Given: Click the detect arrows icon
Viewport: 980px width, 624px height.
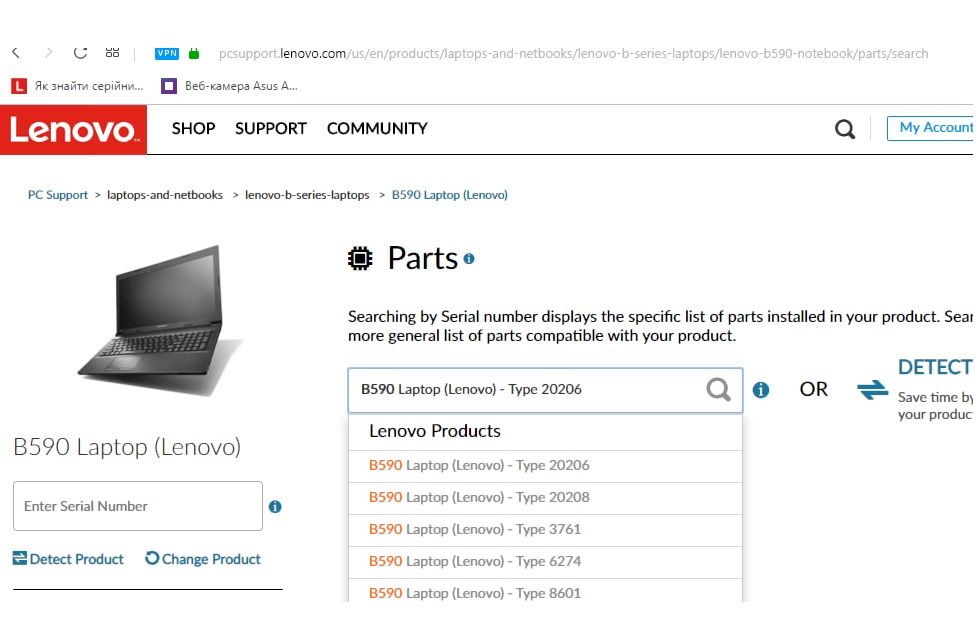Looking at the screenshot, I should 872,390.
